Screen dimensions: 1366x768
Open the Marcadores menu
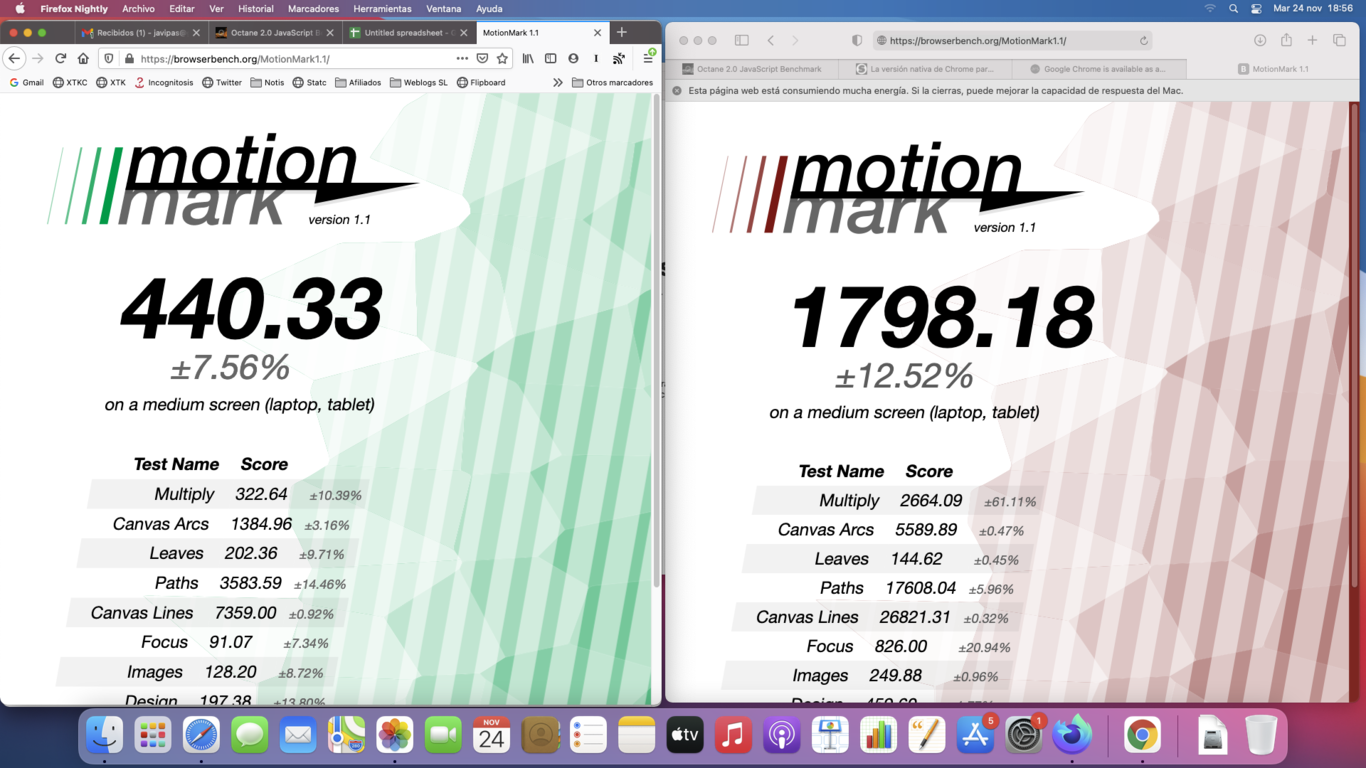313,9
